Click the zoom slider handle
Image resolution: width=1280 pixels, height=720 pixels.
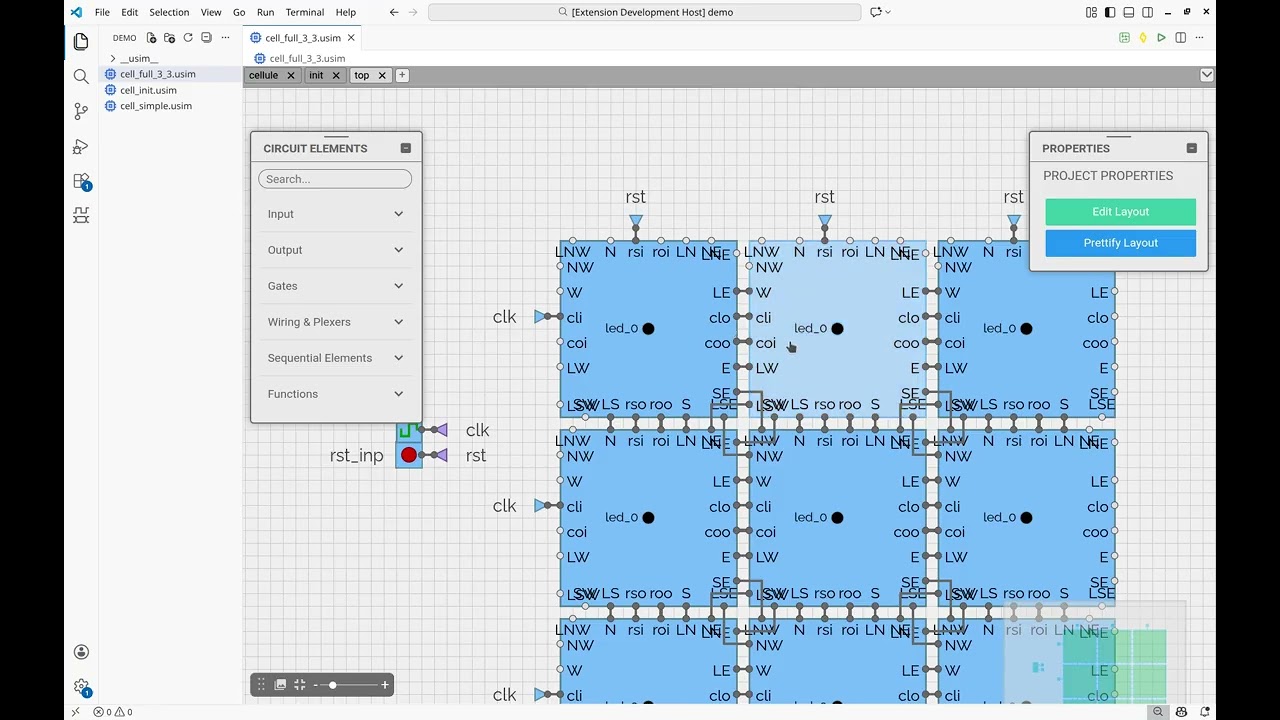coord(333,685)
